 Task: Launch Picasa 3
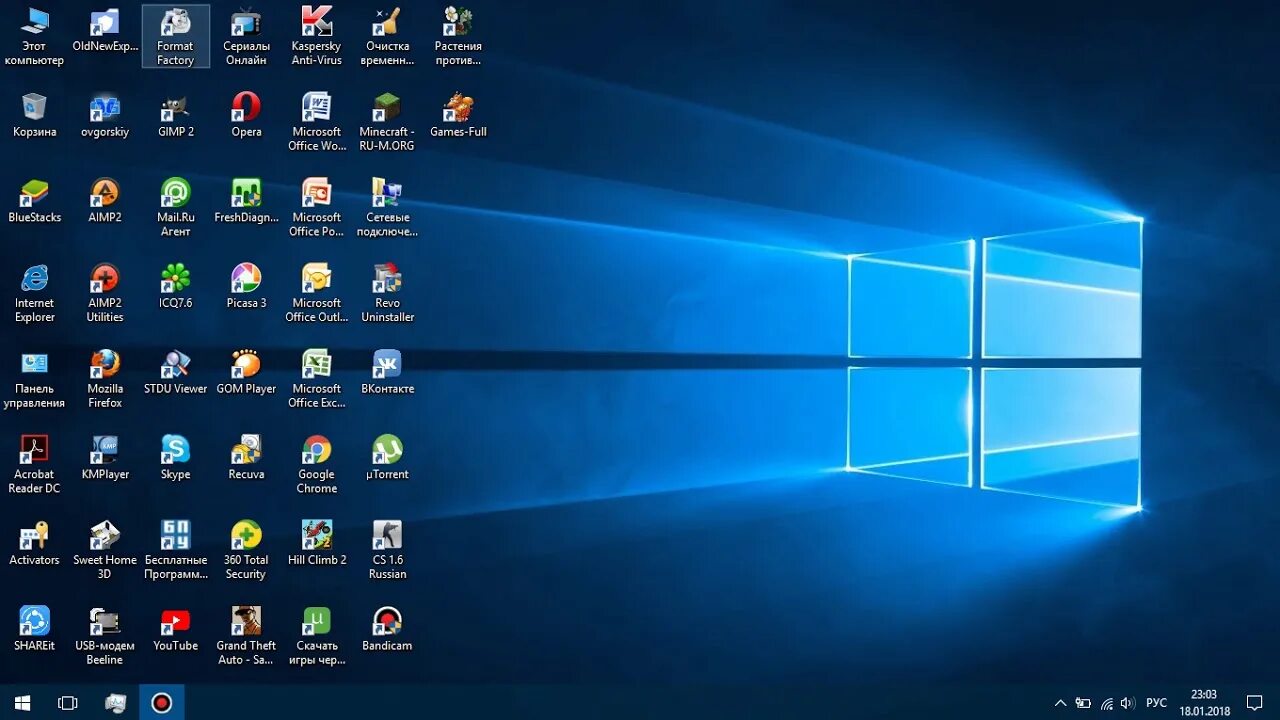(246, 281)
